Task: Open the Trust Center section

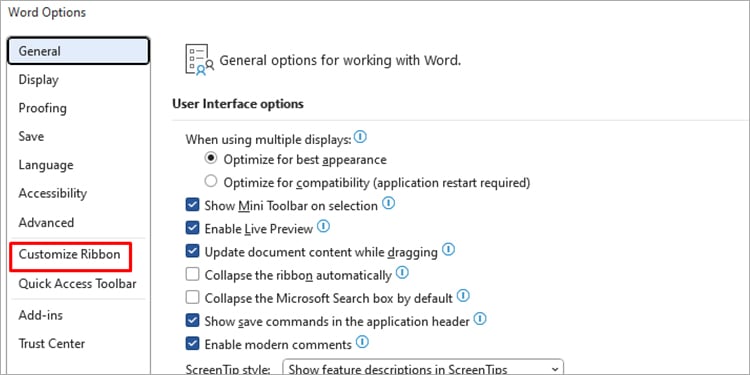Action: click(x=52, y=343)
